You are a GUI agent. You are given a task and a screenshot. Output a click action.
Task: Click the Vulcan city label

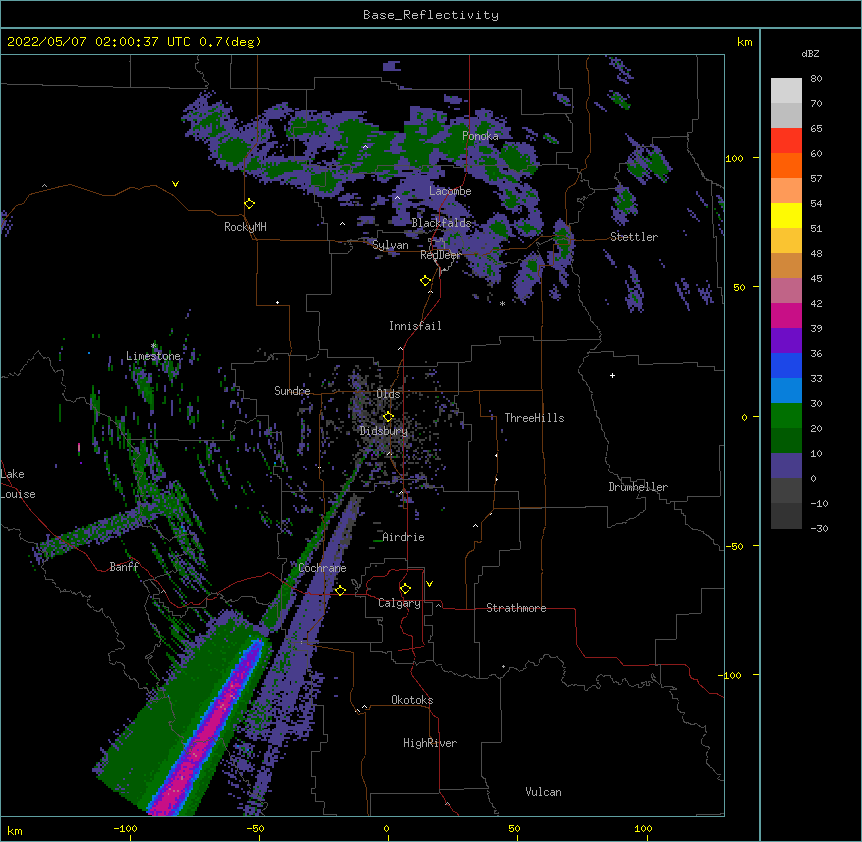pos(543,792)
